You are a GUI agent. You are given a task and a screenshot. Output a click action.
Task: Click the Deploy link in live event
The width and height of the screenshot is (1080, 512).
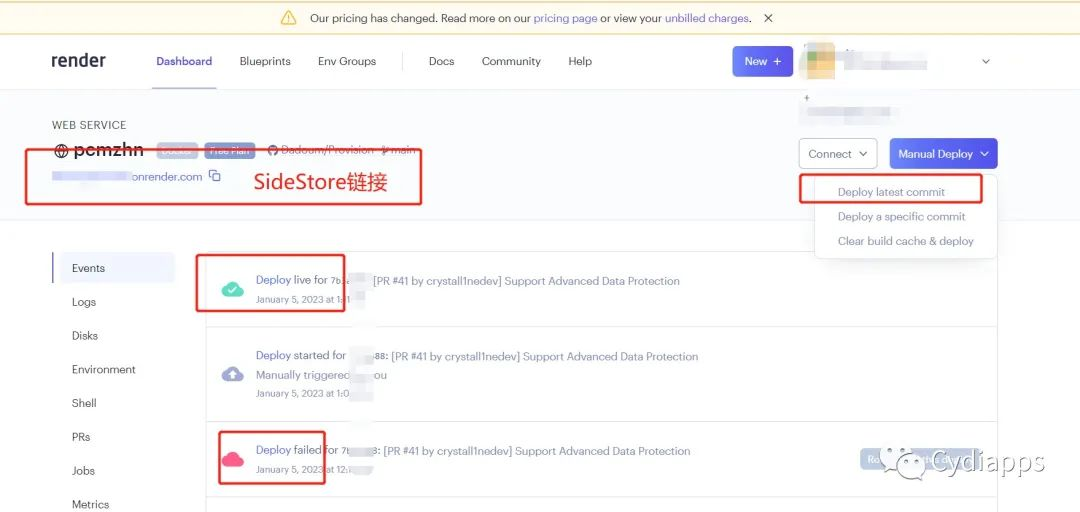point(273,280)
